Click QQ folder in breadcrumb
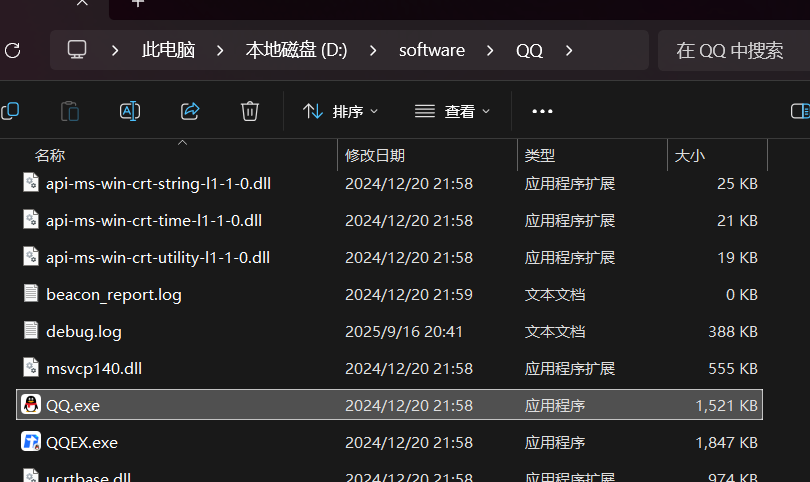The height and width of the screenshot is (482, 810). click(529, 51)
